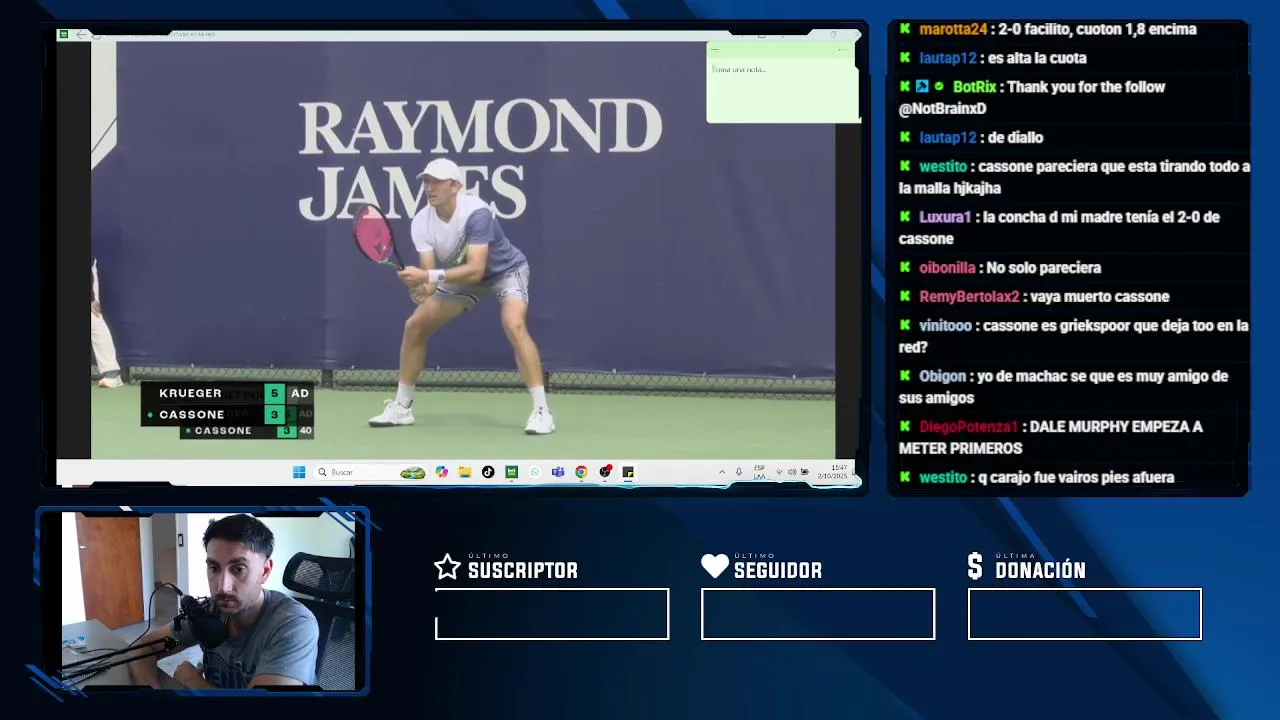Image resolution: width=1280 pixels, height=720 pixels.
Task: Open the taskbar clock showing 15:47
Action: (x=834, y=472)
